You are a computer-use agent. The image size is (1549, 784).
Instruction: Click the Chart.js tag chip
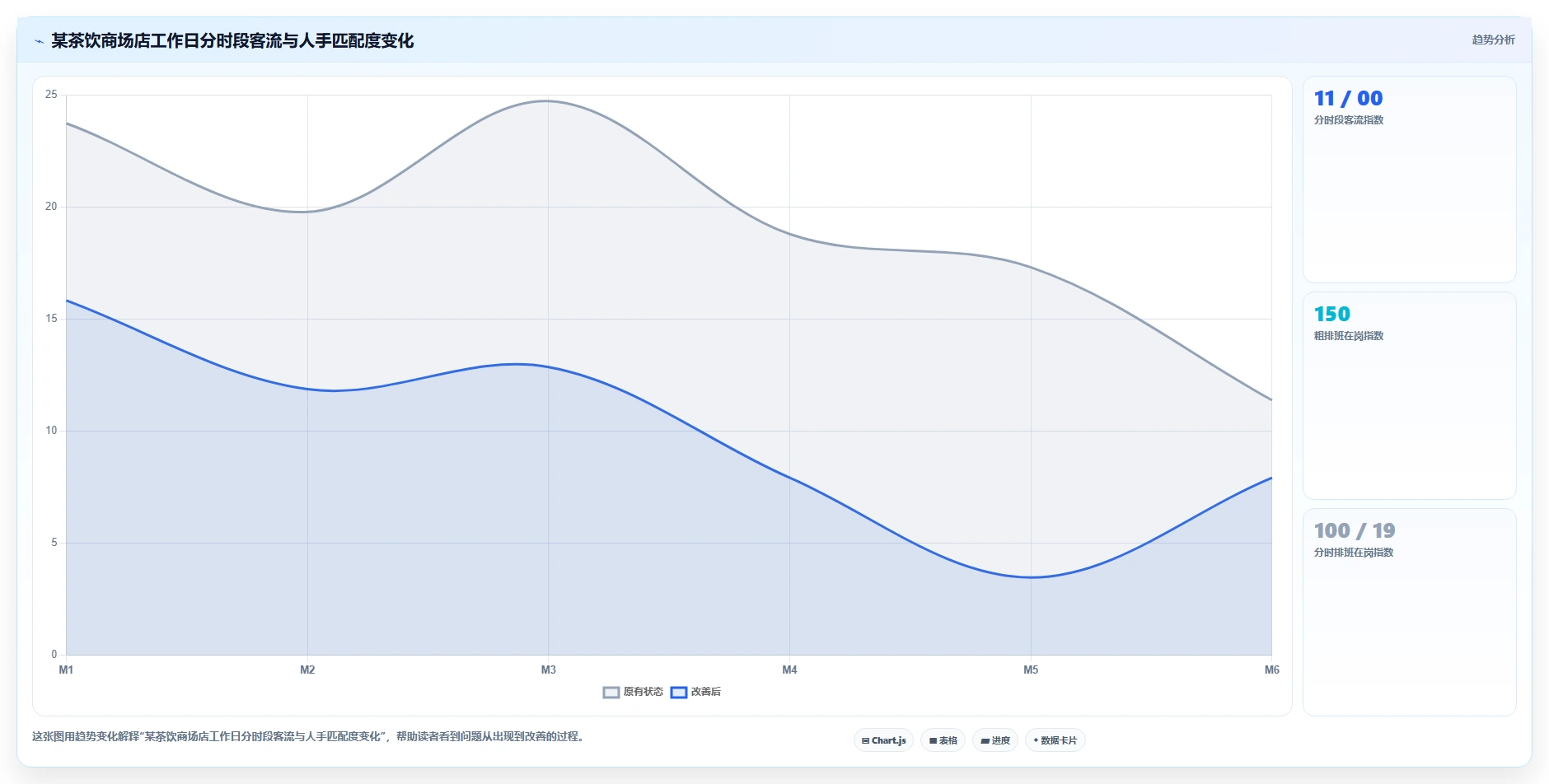pos(883,740)
